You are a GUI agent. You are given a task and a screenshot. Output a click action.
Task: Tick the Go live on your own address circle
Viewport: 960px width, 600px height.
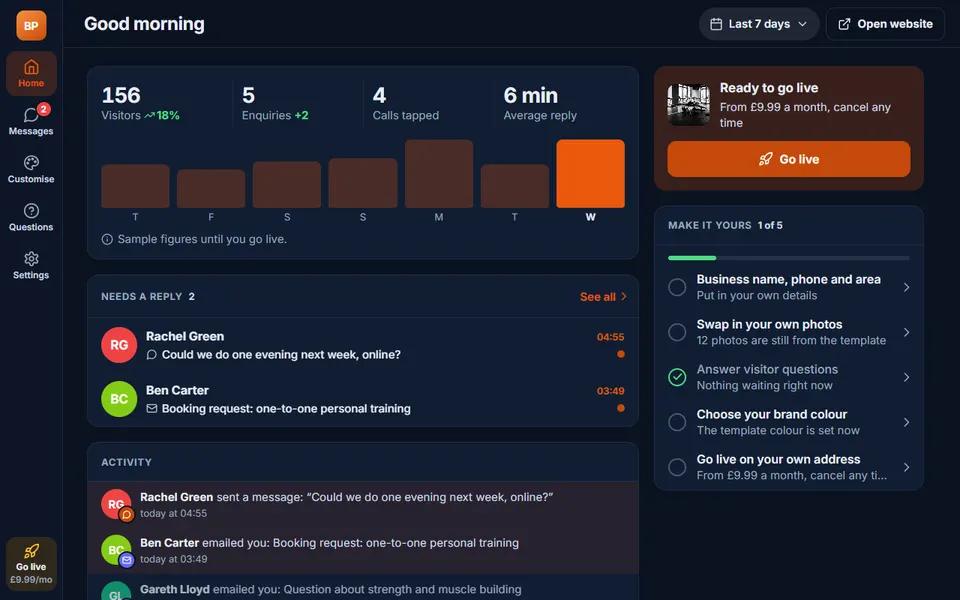pos(677,467)
